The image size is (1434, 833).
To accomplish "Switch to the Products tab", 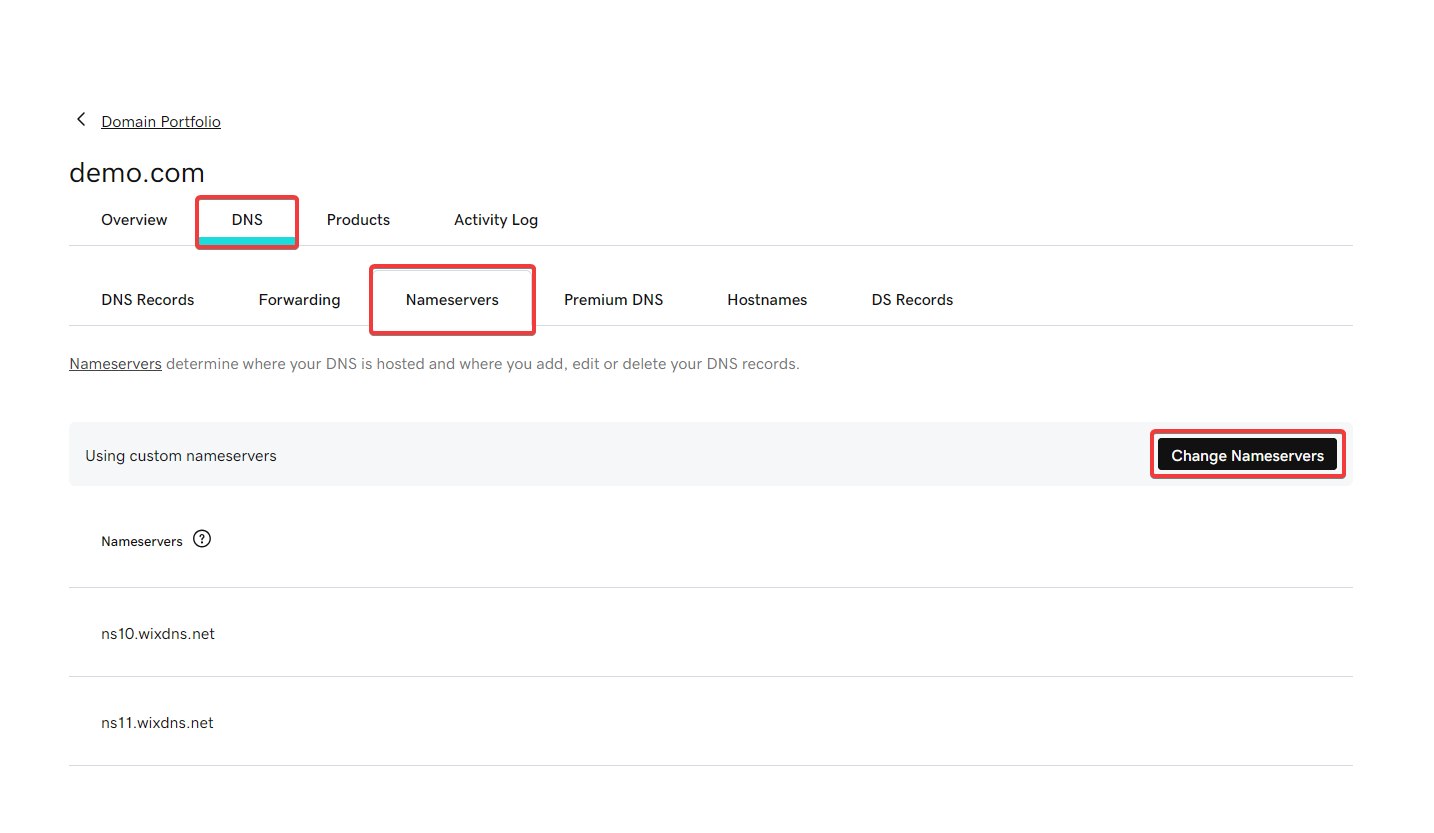I will [358, 220].
